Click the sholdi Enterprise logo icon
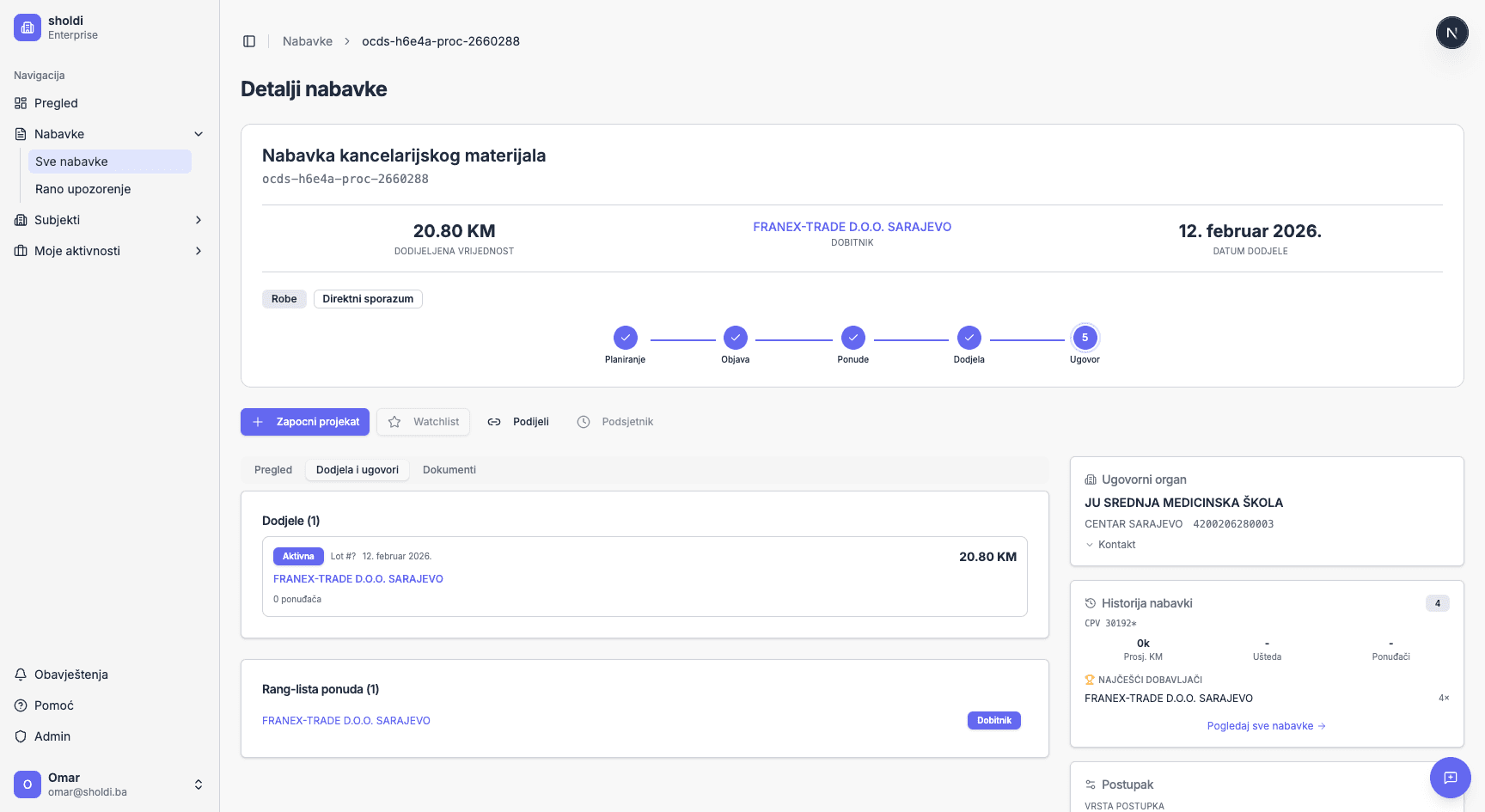Screen dimensions: 1485x812 click(x=27, y=27)
